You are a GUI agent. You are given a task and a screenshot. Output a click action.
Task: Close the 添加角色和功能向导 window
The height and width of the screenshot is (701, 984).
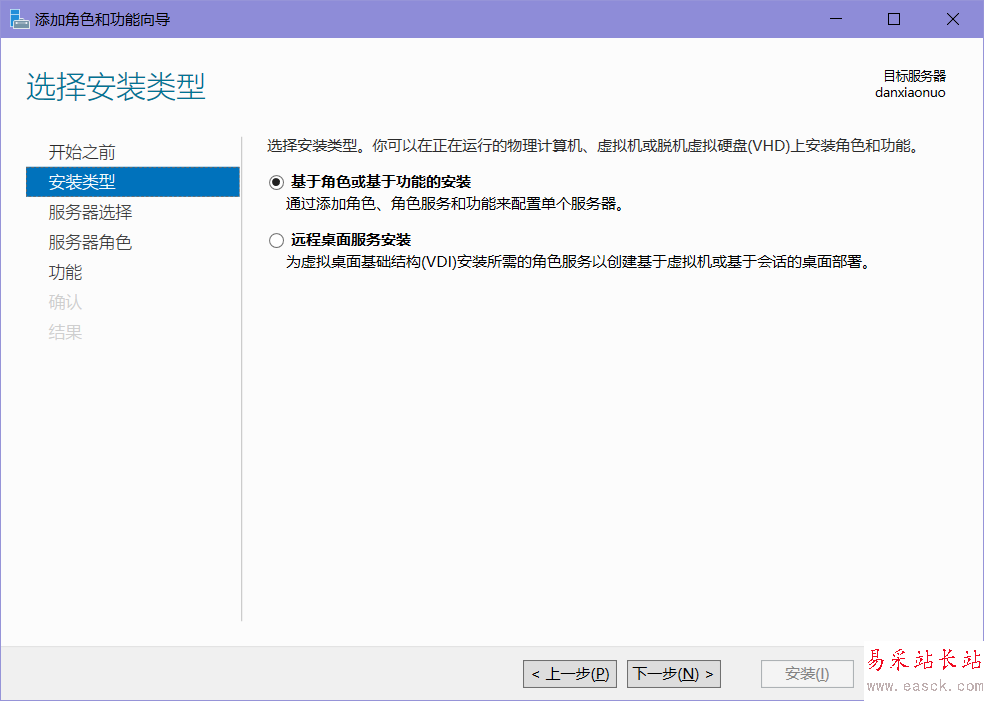pos(953,19)
